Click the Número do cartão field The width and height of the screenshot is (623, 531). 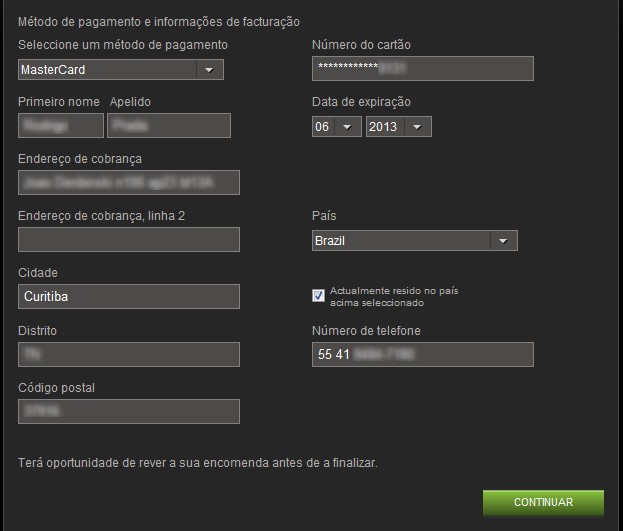[x=423, y=68]
